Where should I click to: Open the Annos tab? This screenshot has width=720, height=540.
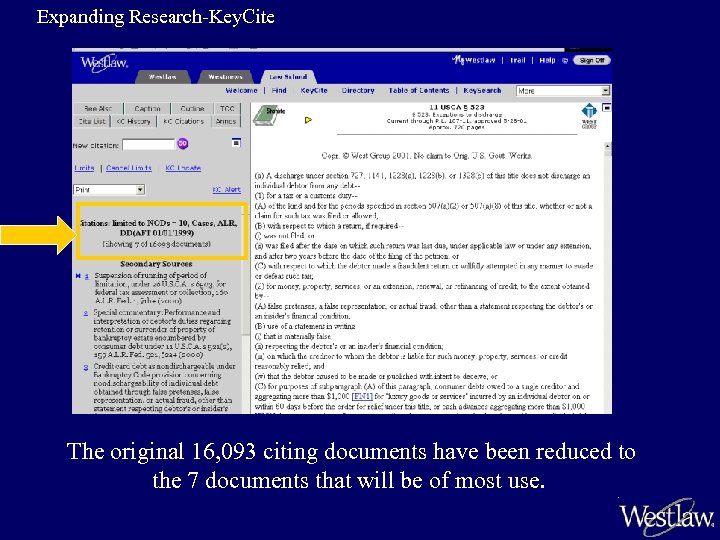225,121
